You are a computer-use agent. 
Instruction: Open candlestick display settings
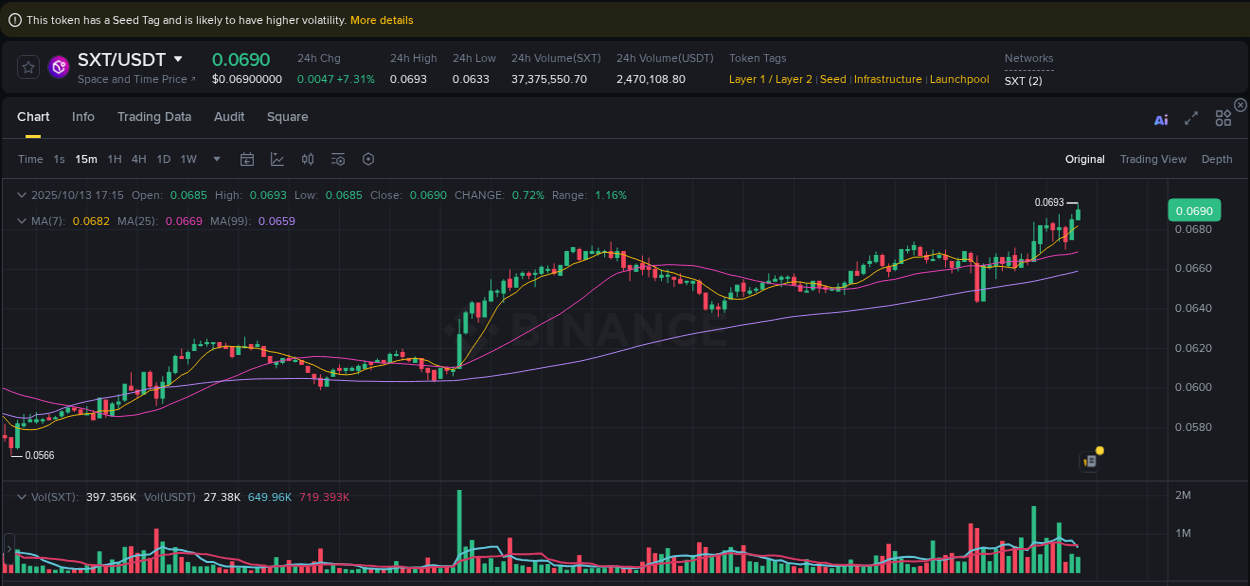tap(307, 159)
